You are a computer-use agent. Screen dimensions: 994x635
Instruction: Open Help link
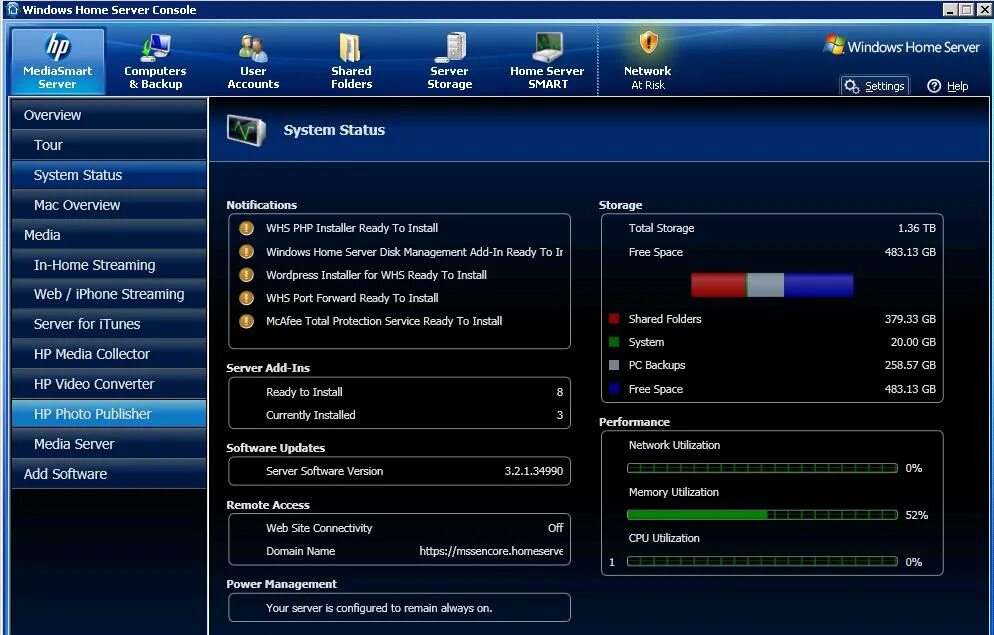948,86
